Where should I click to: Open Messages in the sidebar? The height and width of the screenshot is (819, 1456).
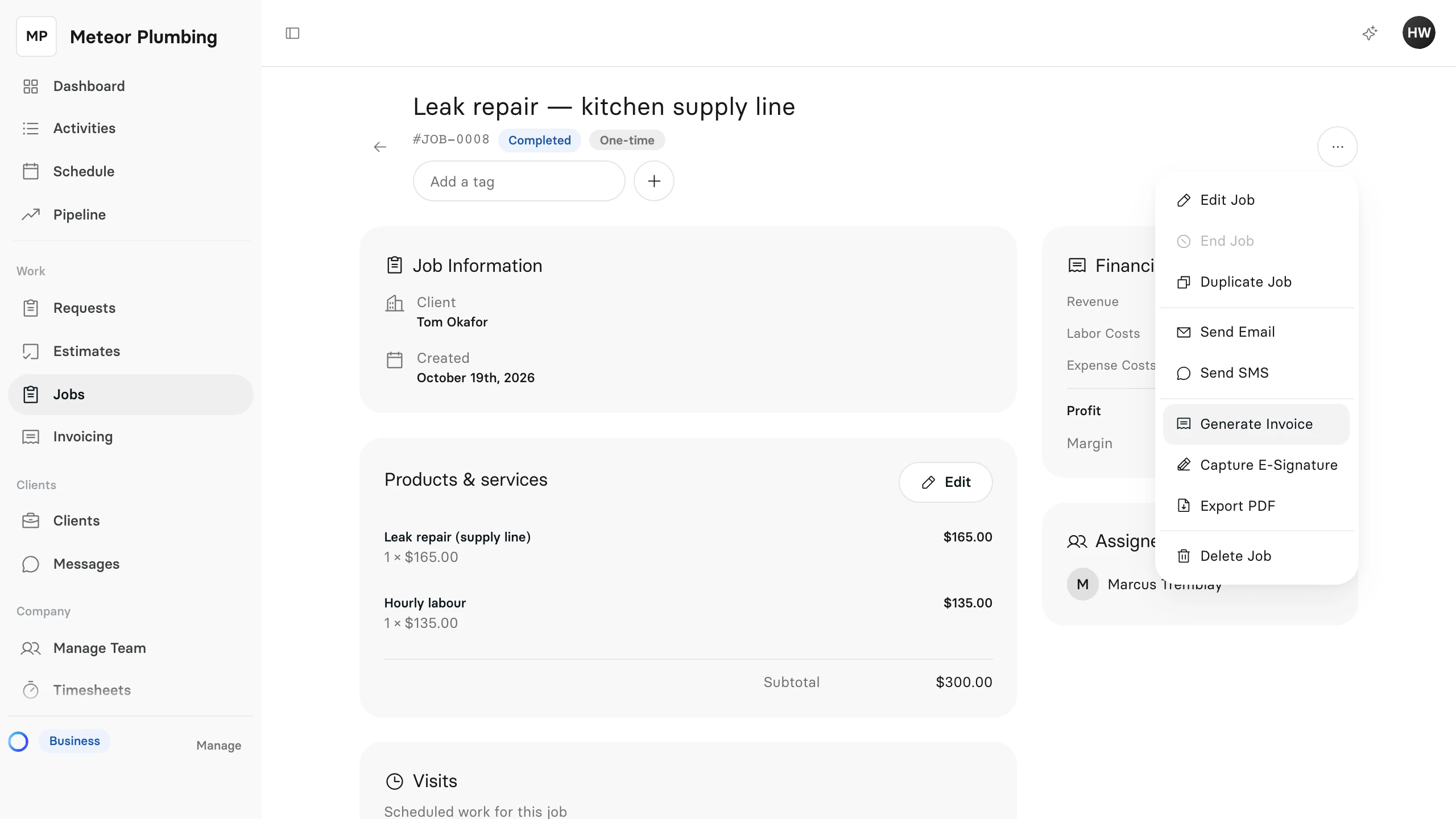[131, 564]
